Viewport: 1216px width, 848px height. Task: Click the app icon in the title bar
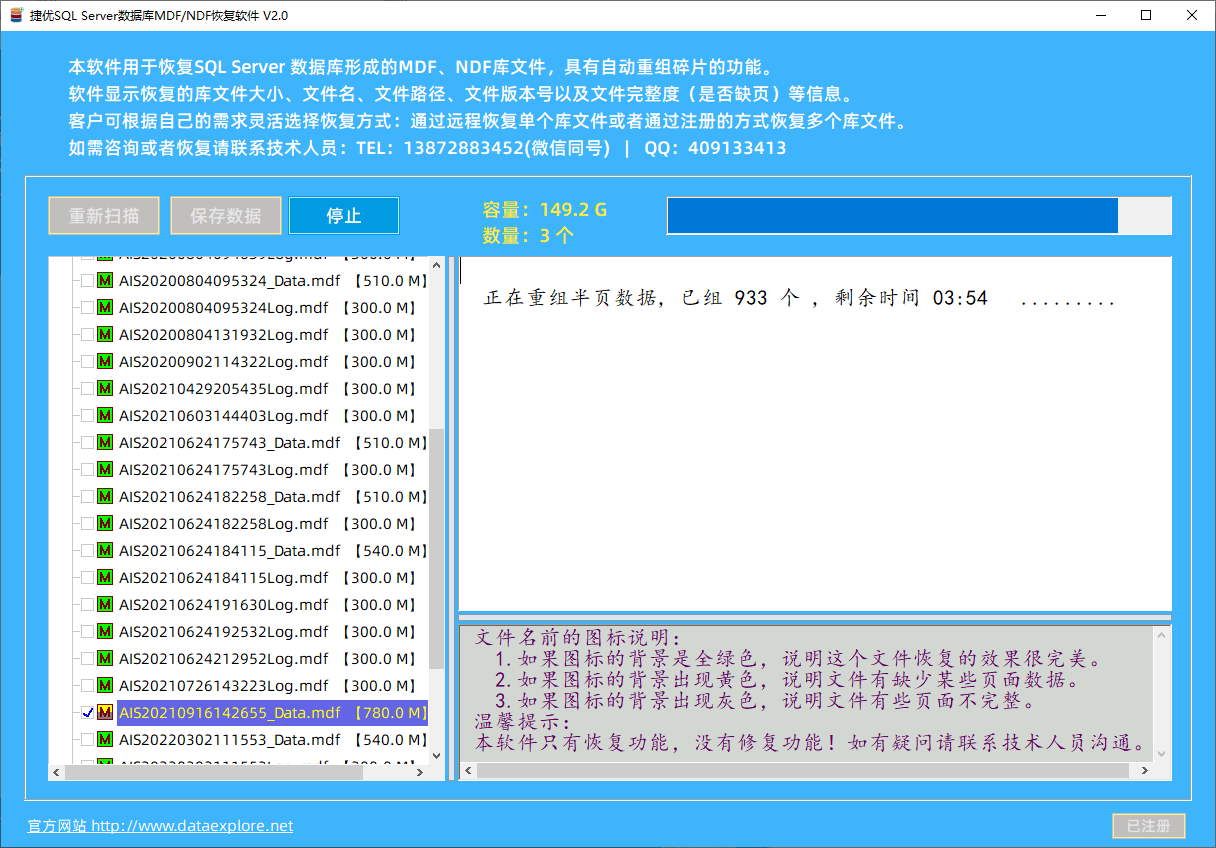click(16, 16)
